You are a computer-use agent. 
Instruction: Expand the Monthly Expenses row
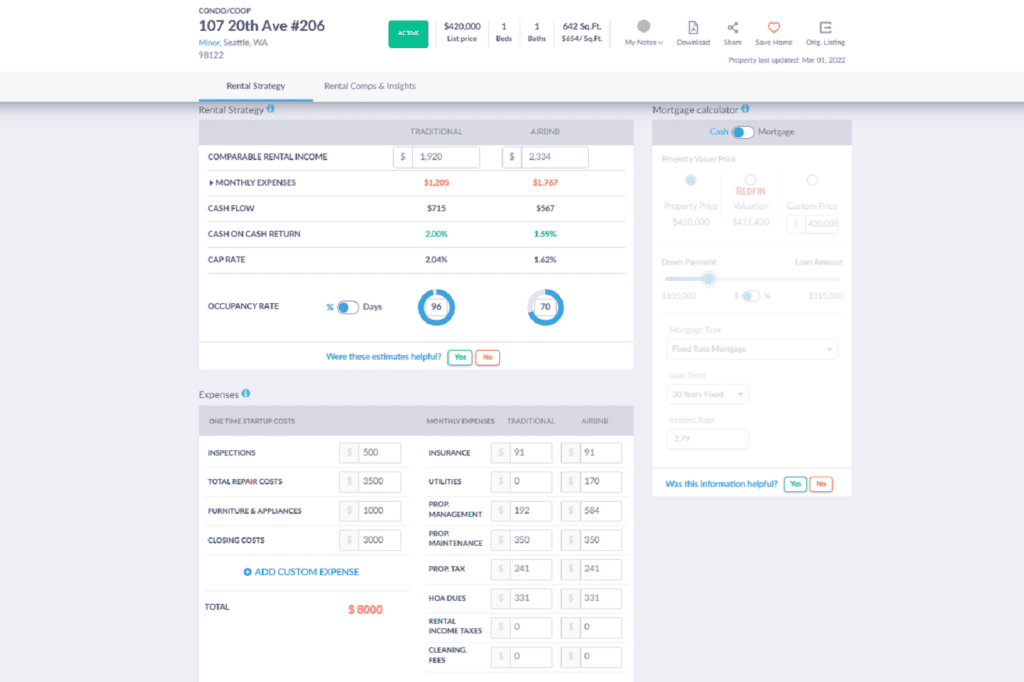212,182
